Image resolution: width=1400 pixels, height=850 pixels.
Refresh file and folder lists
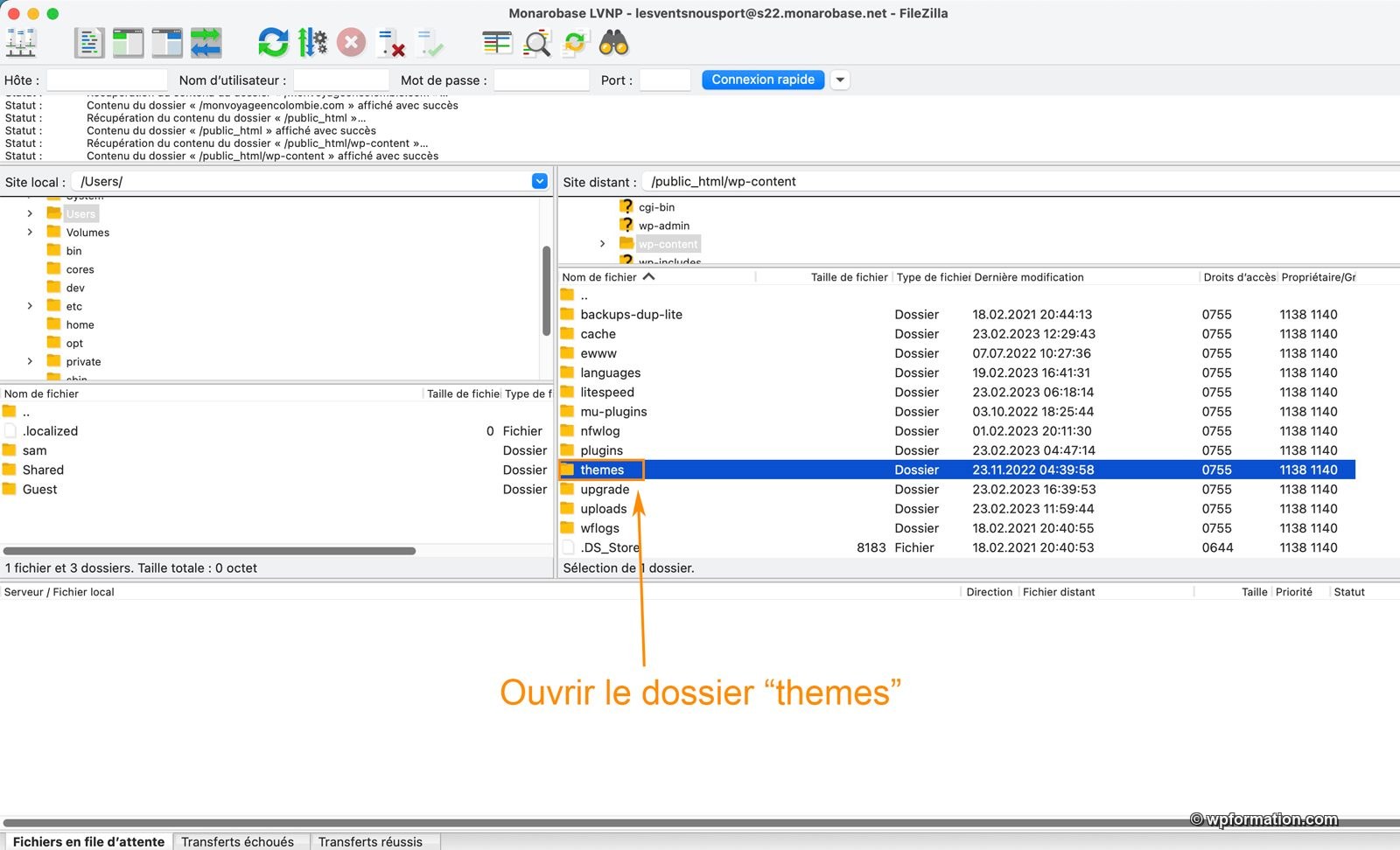click(273, 42)
